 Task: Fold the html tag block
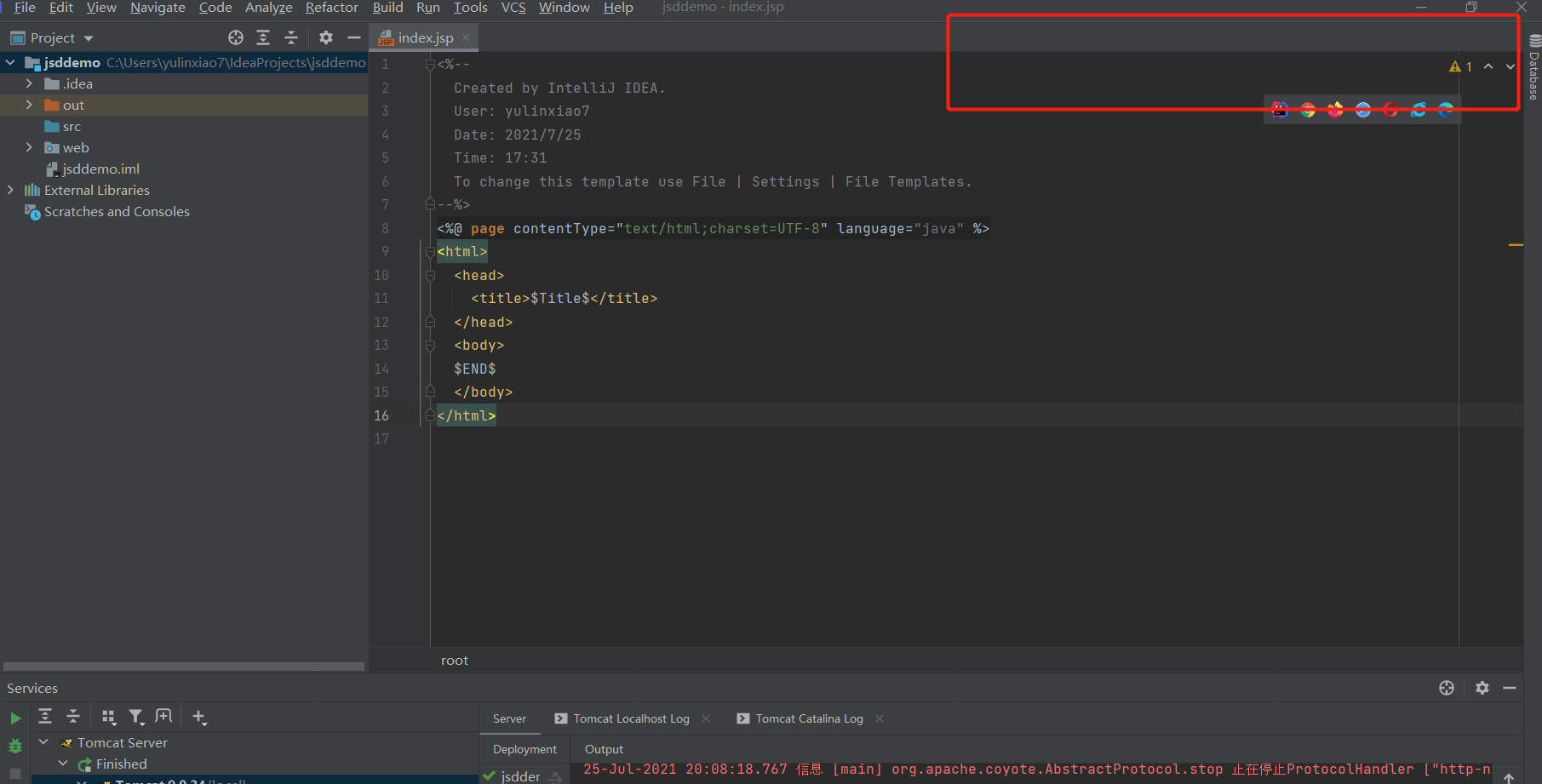click(430, 252)
